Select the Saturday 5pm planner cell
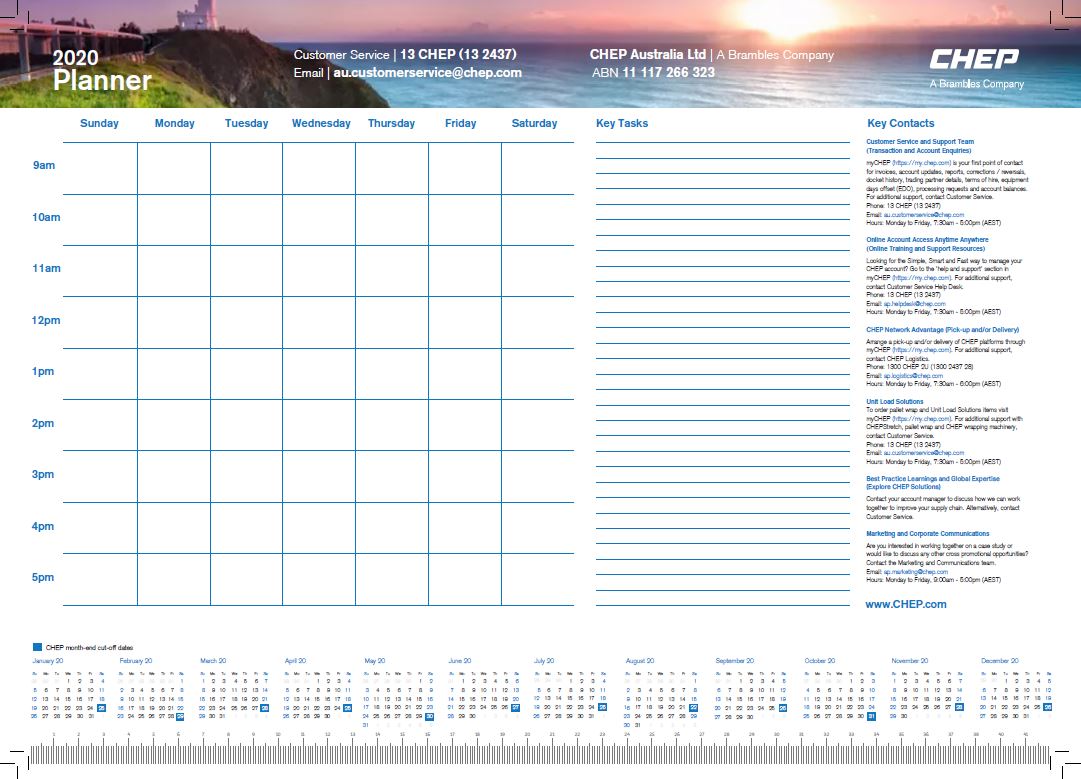Screen dimensions: 1081x779 [x=537, y=579]
